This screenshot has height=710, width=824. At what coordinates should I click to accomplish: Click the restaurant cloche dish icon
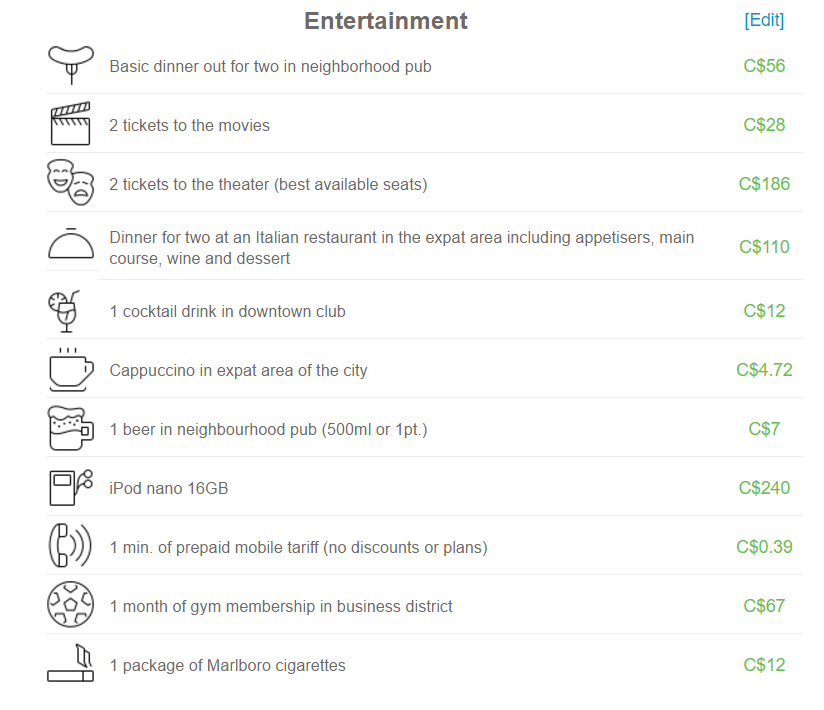pyautogui.click(x=70, y=244)
